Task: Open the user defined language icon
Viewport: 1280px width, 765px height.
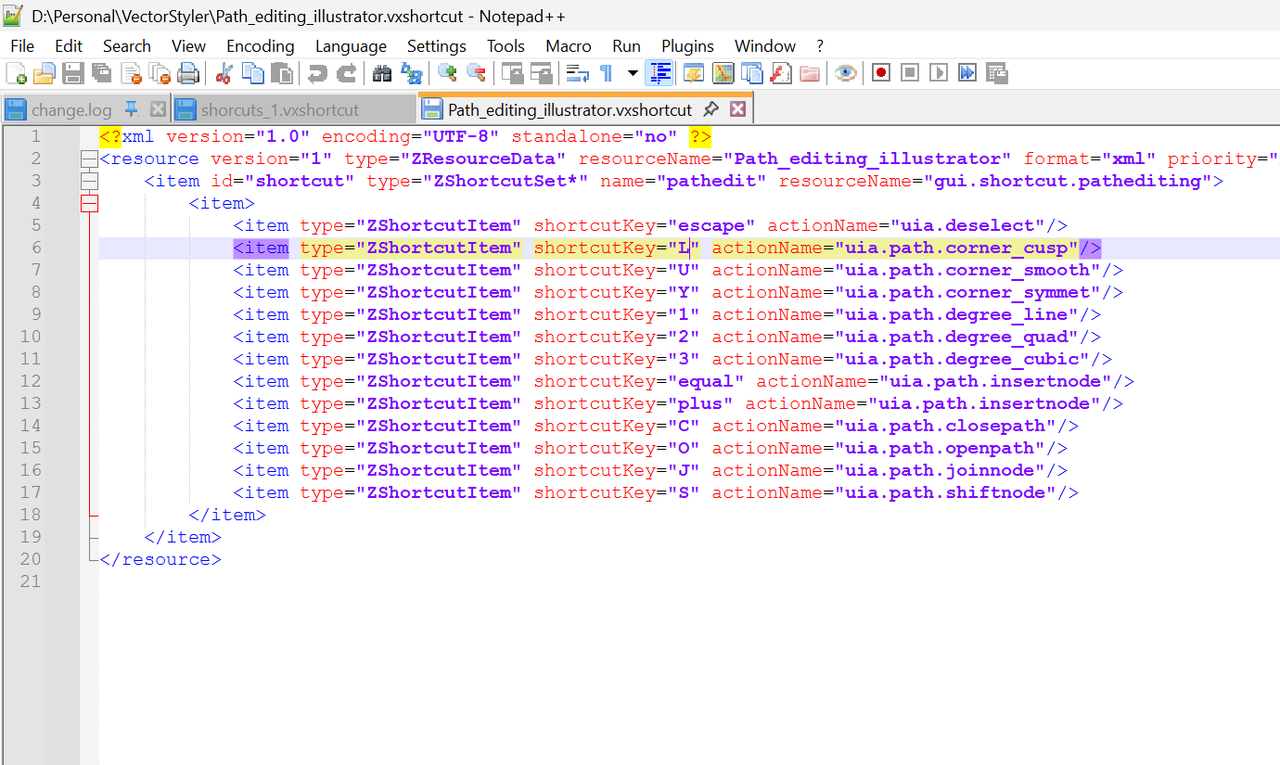Action: pos(693,73)
